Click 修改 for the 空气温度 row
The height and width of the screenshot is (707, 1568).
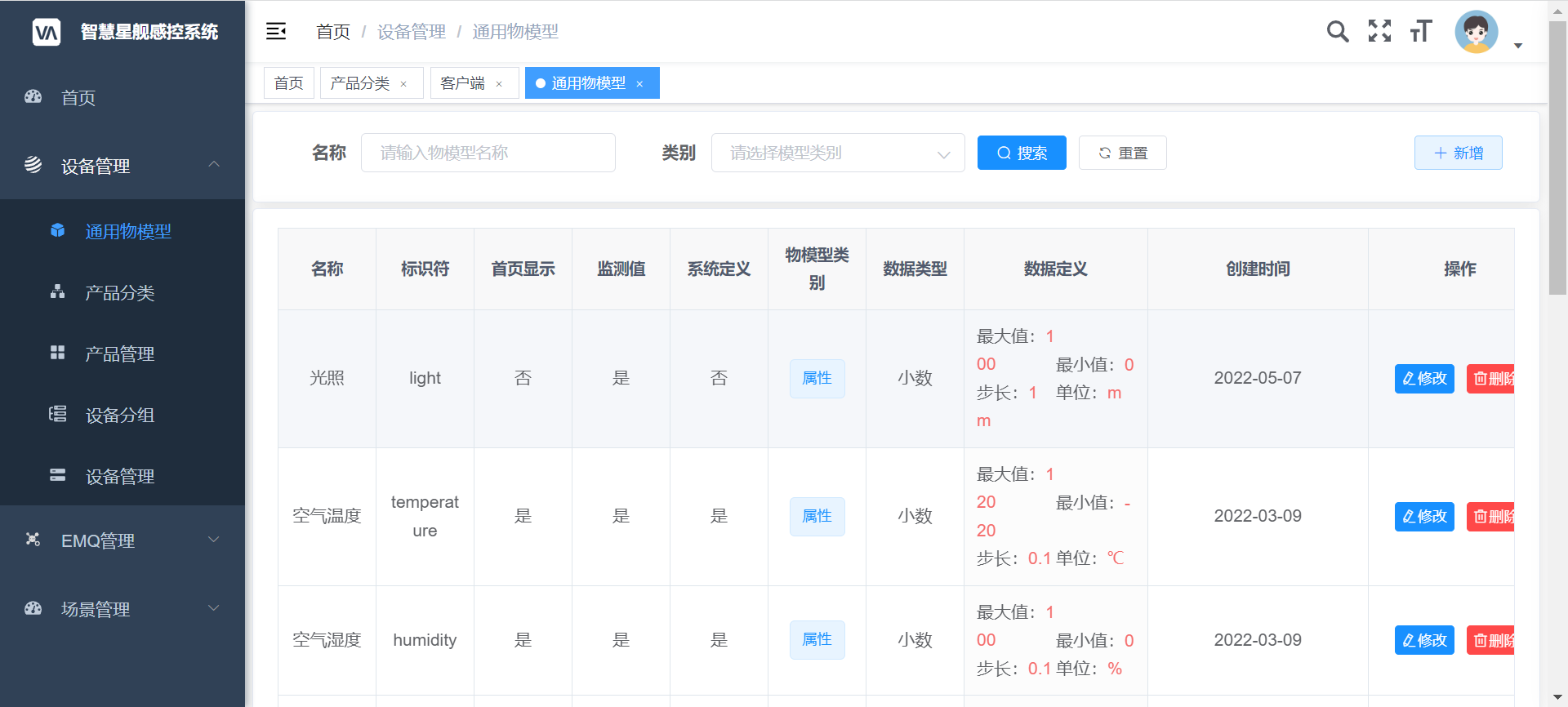[x=1424, y=517]
